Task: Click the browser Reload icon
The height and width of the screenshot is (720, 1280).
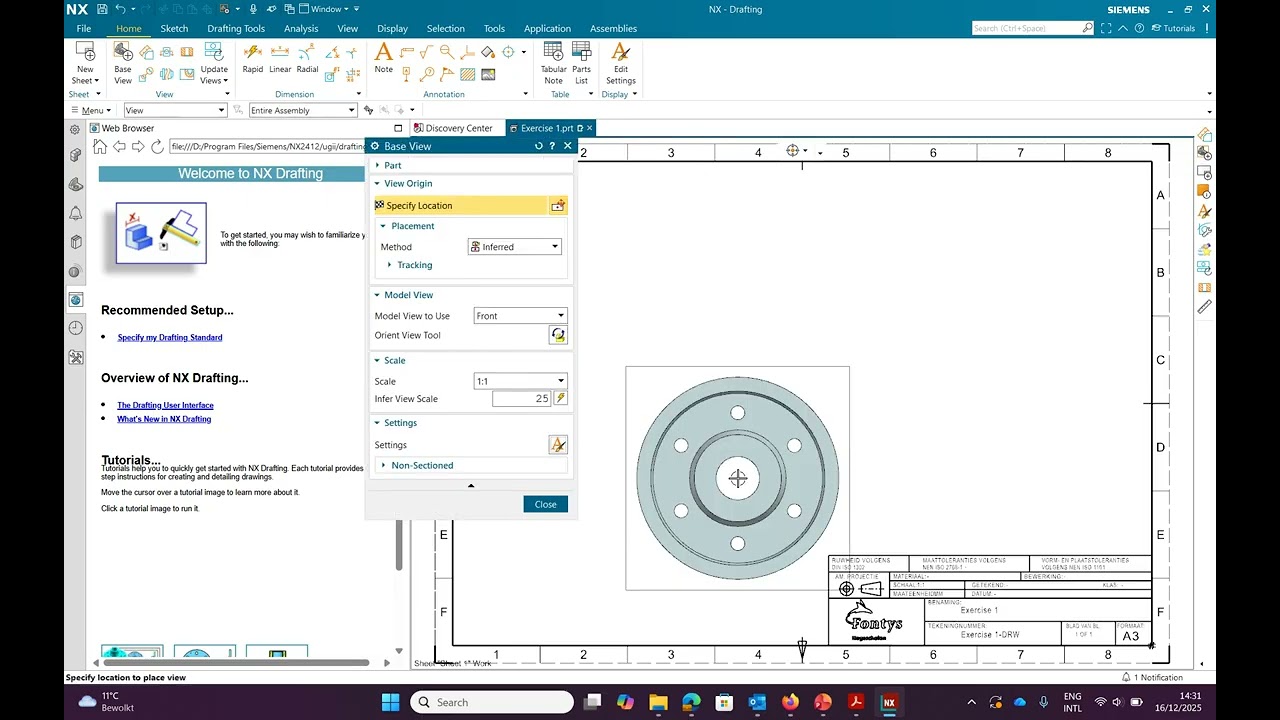Action: [x=157, y=146]
